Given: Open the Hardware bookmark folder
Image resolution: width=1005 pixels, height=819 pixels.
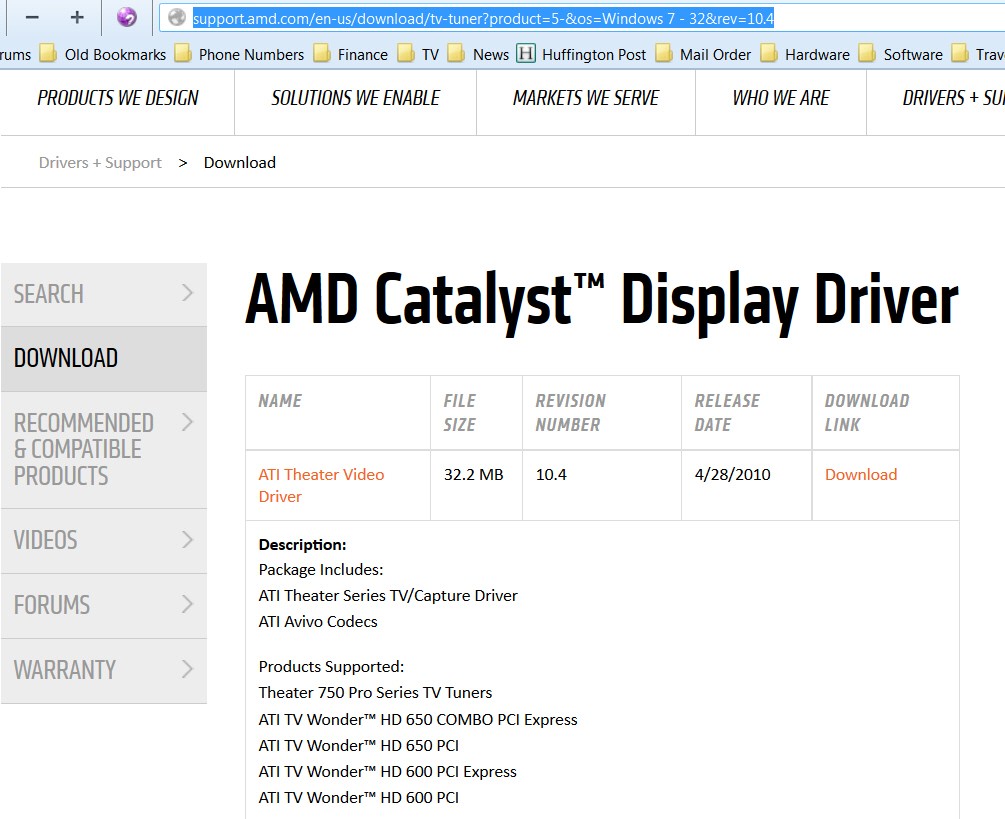Looking at the screenshot, I should pyautogui.click(x=805, y=54).
